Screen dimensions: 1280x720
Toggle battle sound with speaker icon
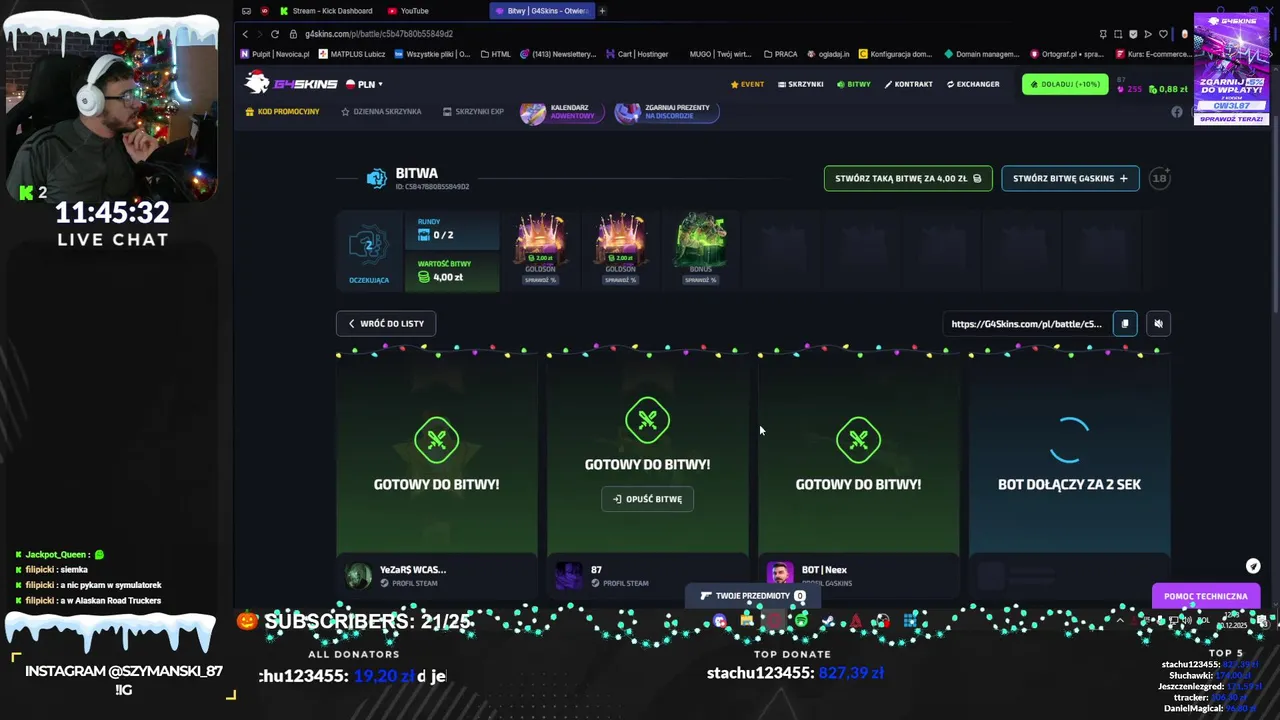pos(1158,323)
